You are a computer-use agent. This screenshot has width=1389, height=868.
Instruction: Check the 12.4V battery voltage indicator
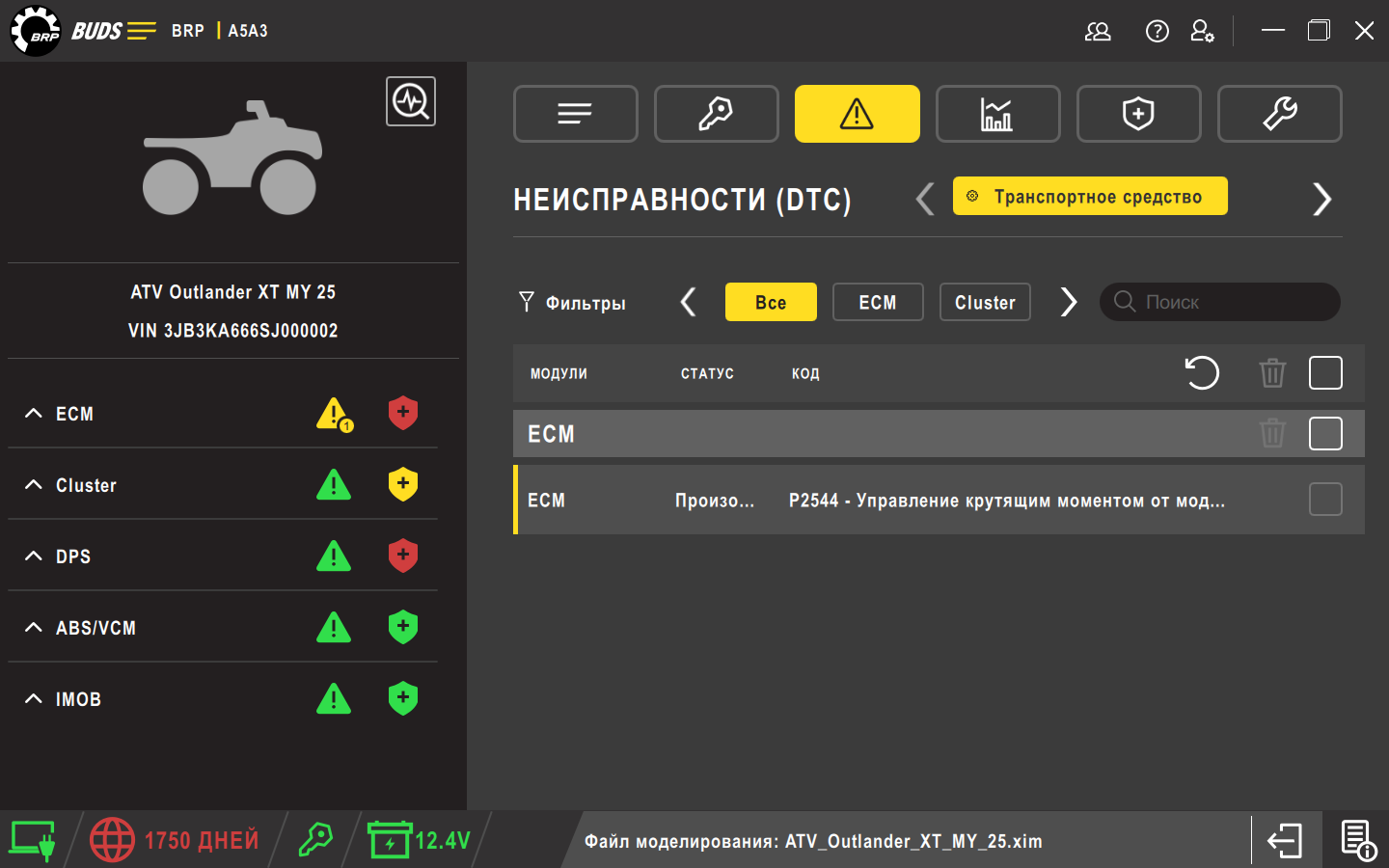[420, 840]
